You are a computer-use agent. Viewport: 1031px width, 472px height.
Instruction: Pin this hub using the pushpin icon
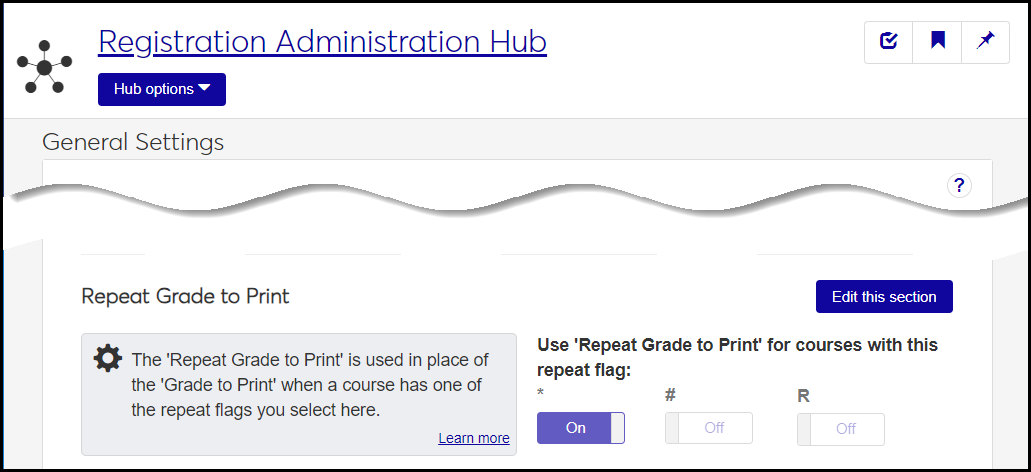986,42
